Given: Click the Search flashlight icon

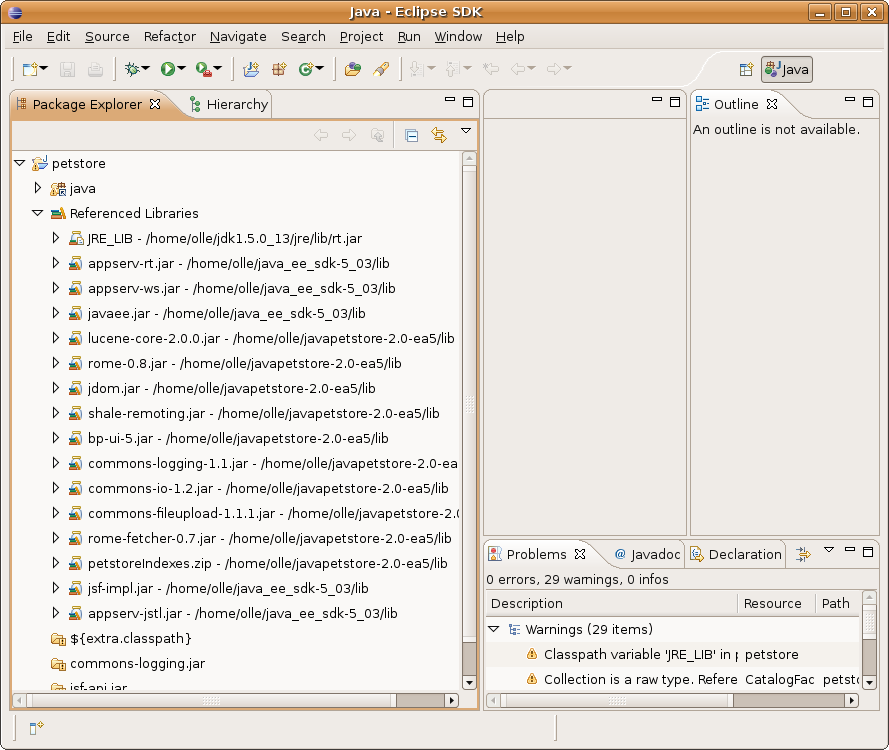Looking at the screenshot, I should coord(381,69).
